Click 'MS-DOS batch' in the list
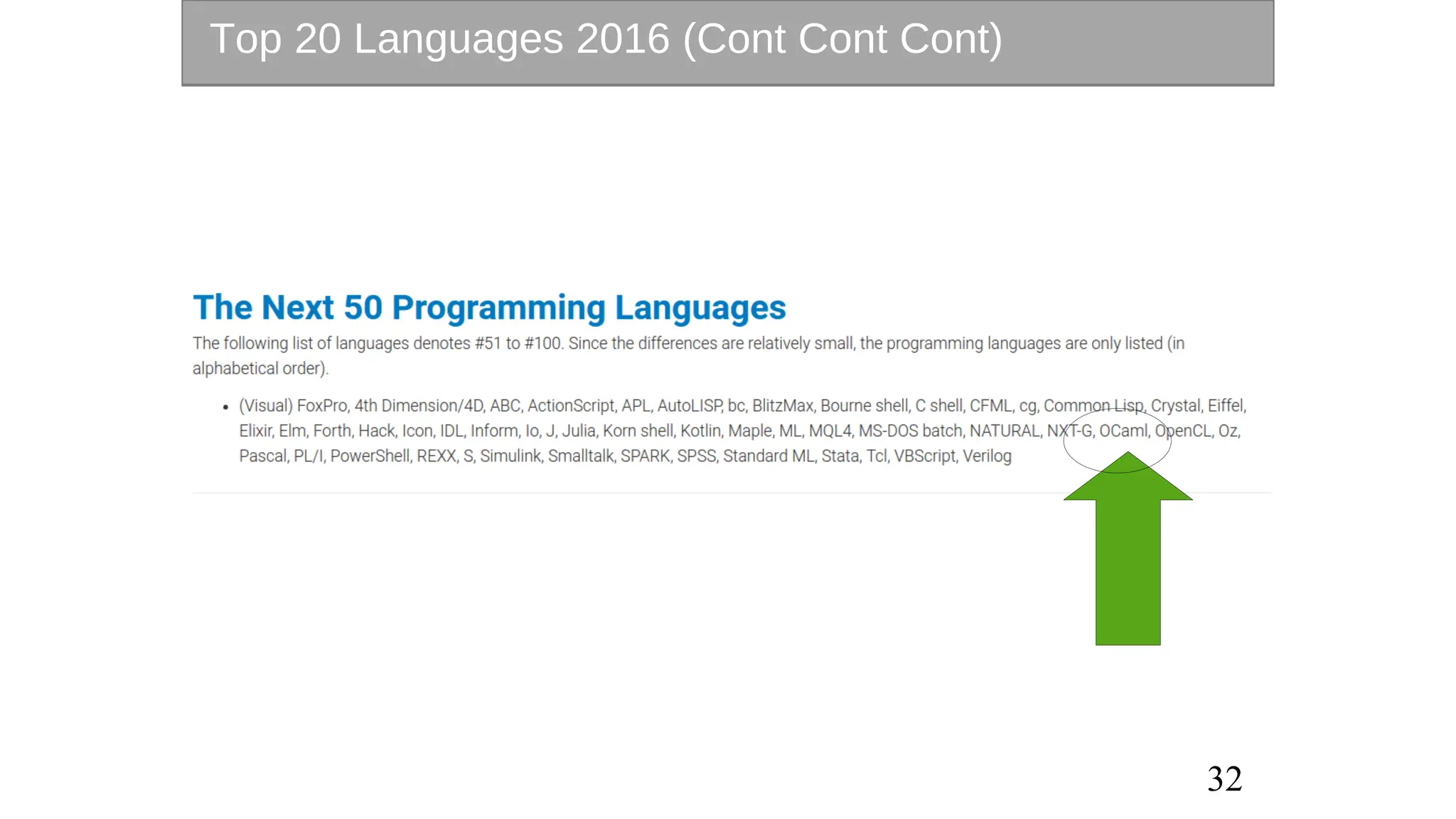This screenshot has height=819, width=1456. (x=909, y=431)
